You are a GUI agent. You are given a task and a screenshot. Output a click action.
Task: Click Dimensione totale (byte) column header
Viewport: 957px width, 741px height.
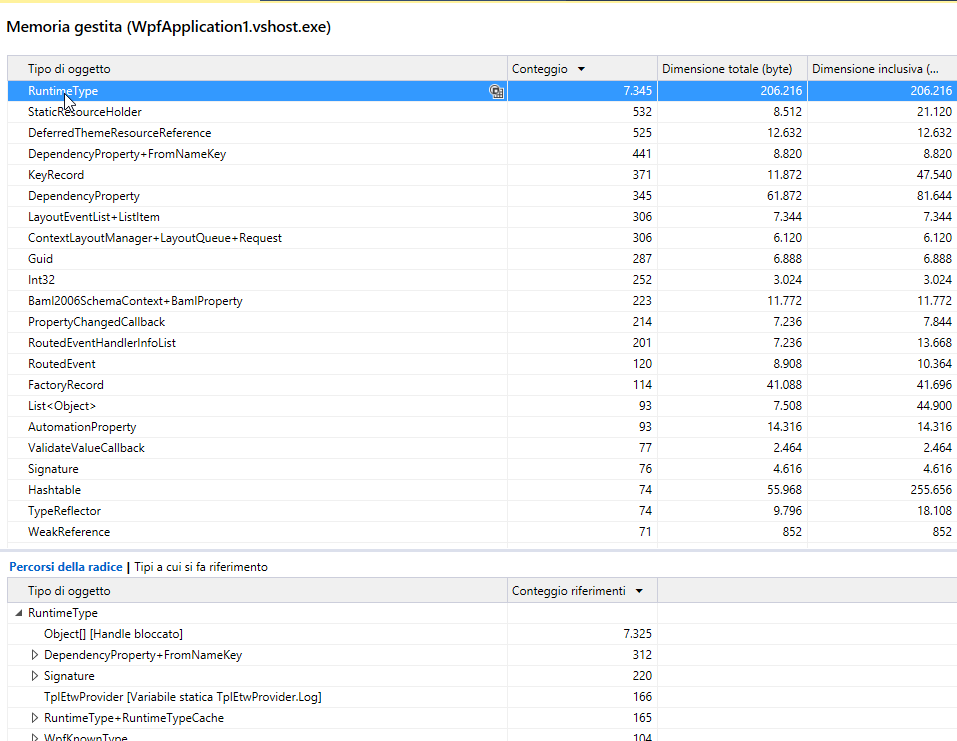pyautogui.click(x=732, y=69)
